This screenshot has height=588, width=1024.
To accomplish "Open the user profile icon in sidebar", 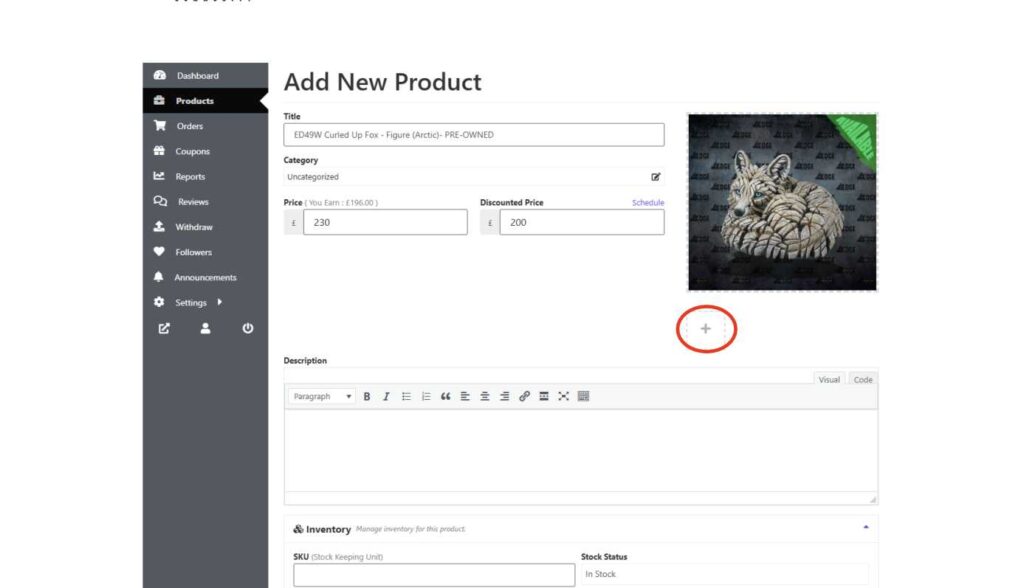I will 205,328.
